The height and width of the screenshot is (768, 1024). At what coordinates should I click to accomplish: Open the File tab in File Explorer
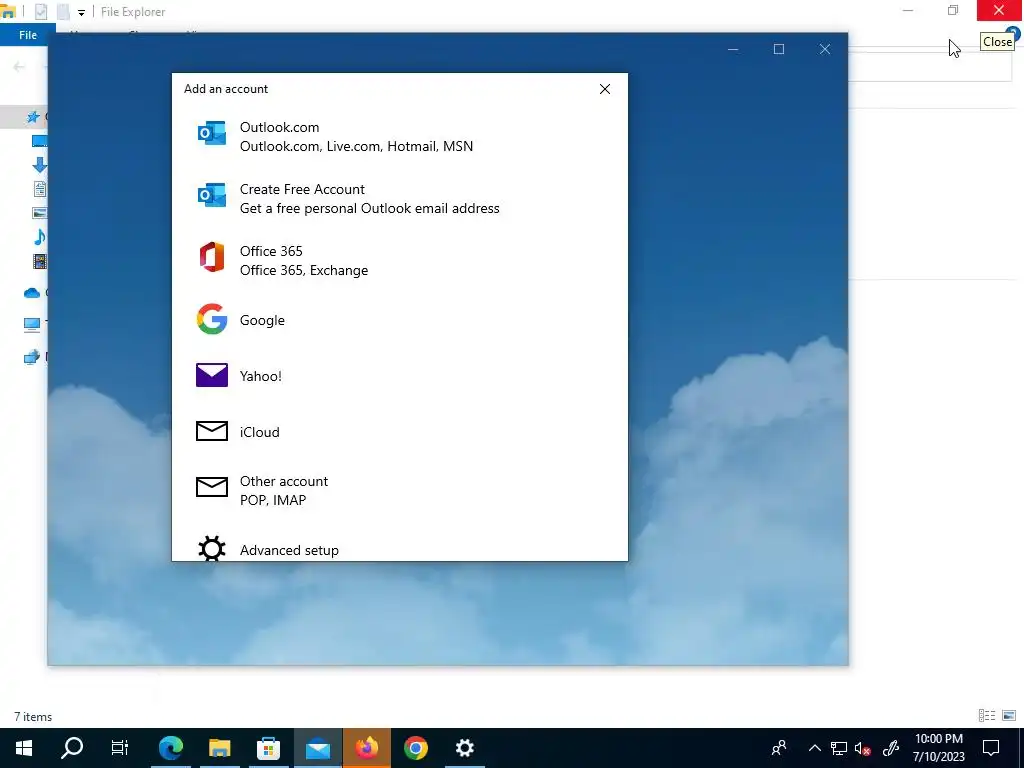tap(27, 35)
